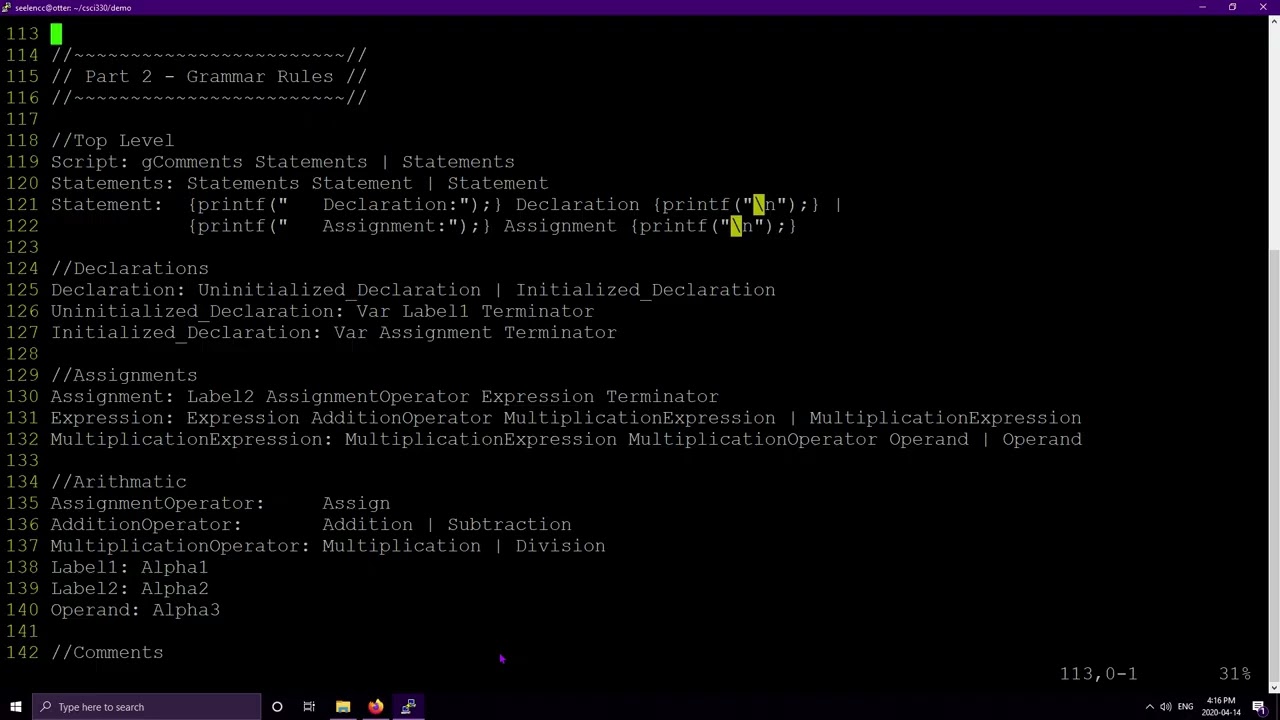Restore down the PuTTY window
The image size is (1280, 720).
click(1232, 7)
